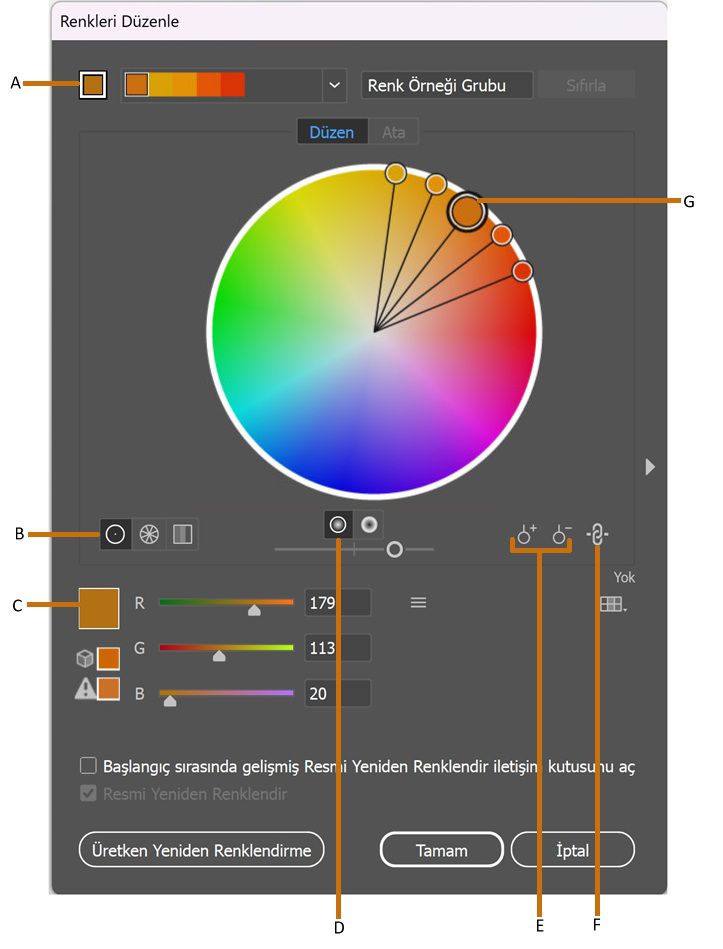Select the smooth color wheel display icon
The height and width of the screenshot is (949, 723).
coord(116,535)
